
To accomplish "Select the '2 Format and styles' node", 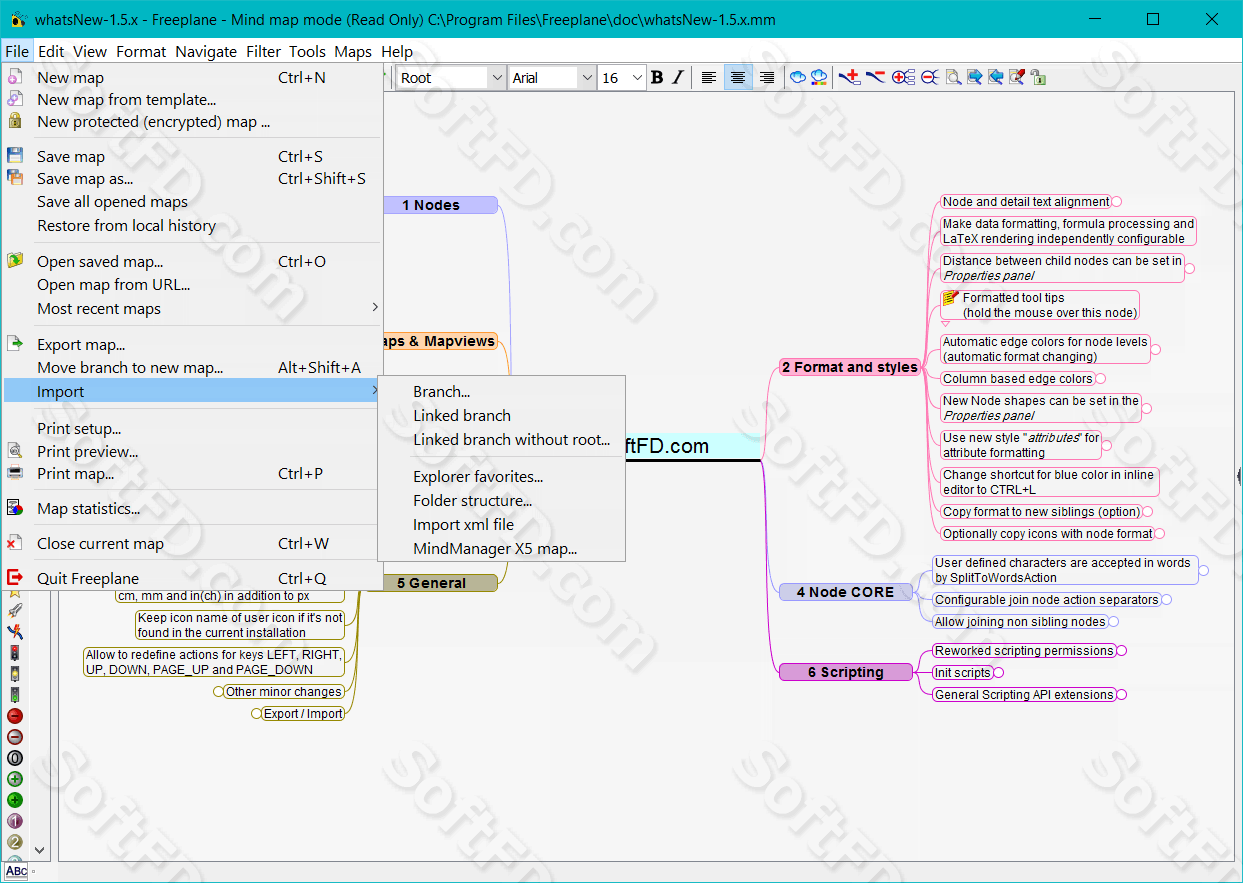I will (x=849, y=367).
